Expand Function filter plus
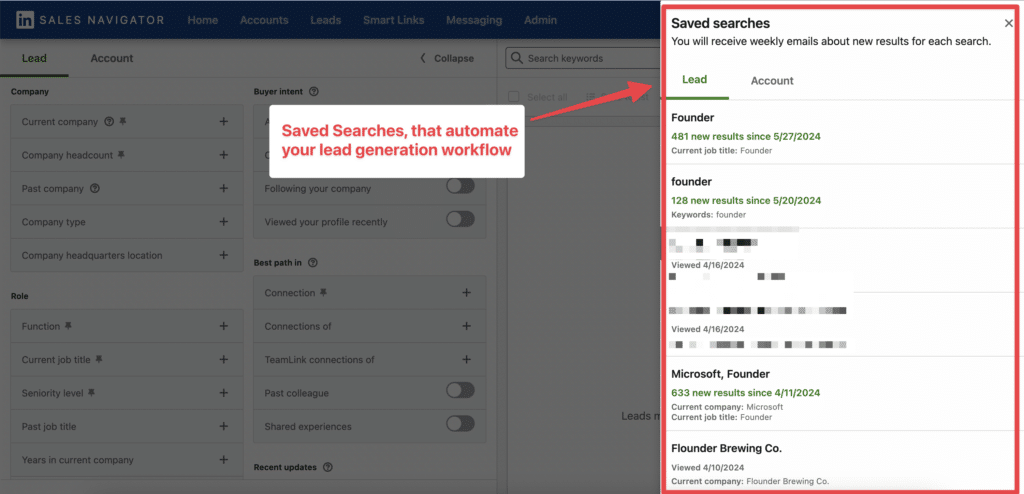1024x494 pixels. coord(223,326)
